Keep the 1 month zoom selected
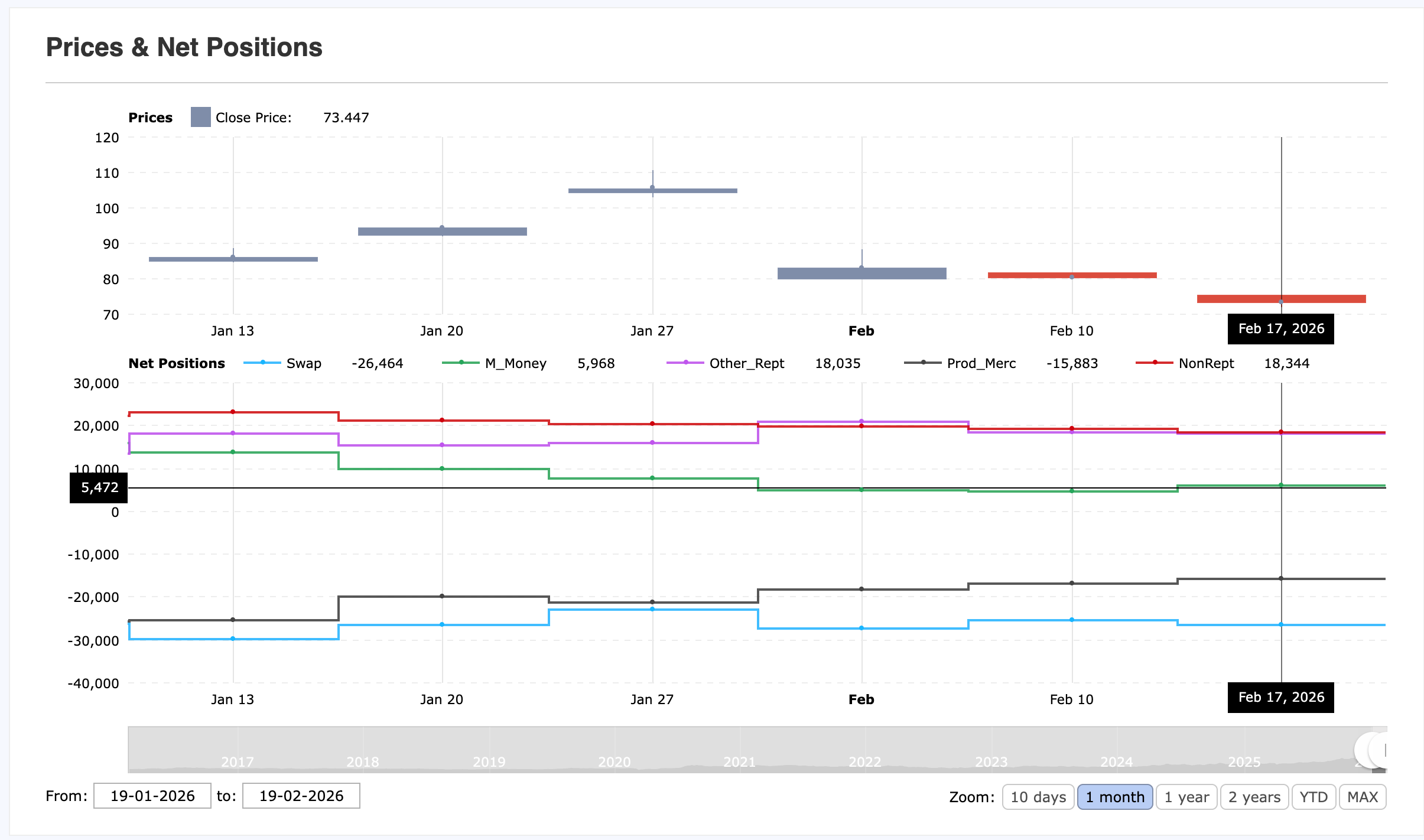 click(x=1114, y=796)
